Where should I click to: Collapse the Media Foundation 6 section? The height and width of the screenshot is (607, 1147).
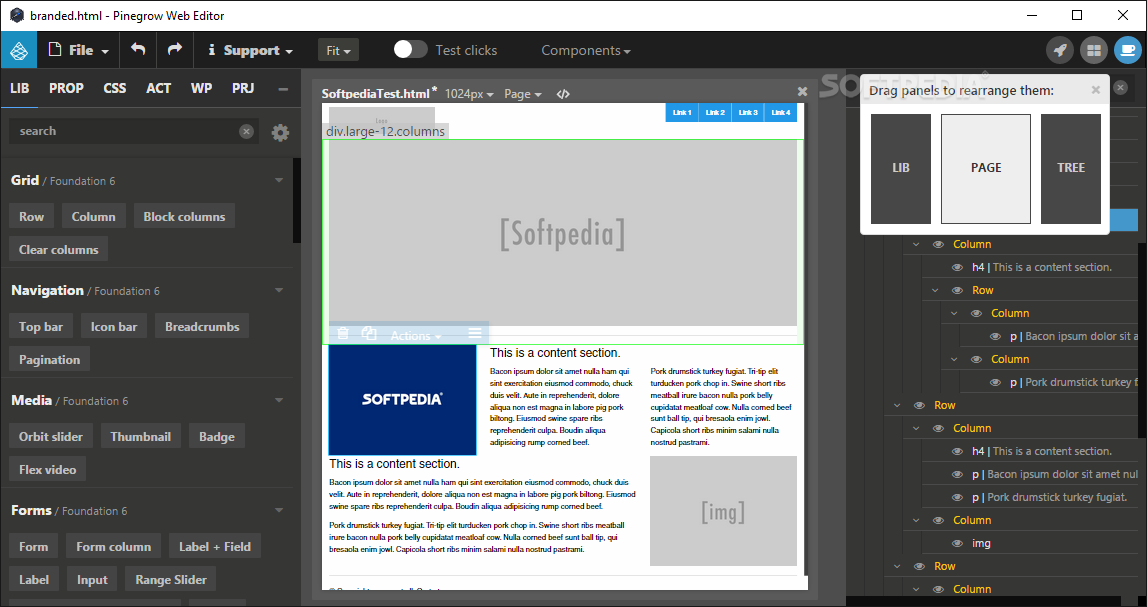pos(279,400)
